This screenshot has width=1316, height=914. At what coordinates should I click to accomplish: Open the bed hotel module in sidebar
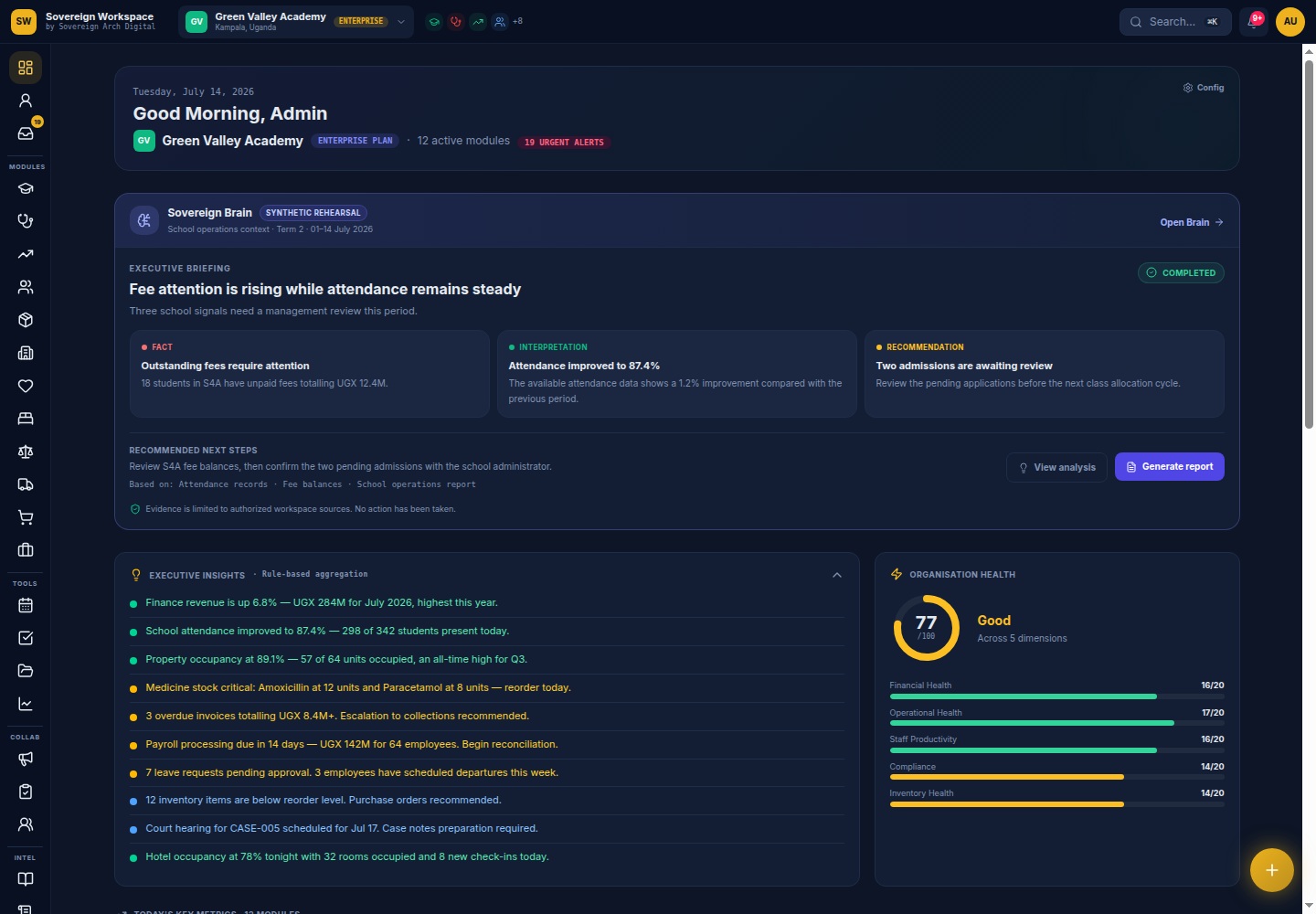point(26,419)
